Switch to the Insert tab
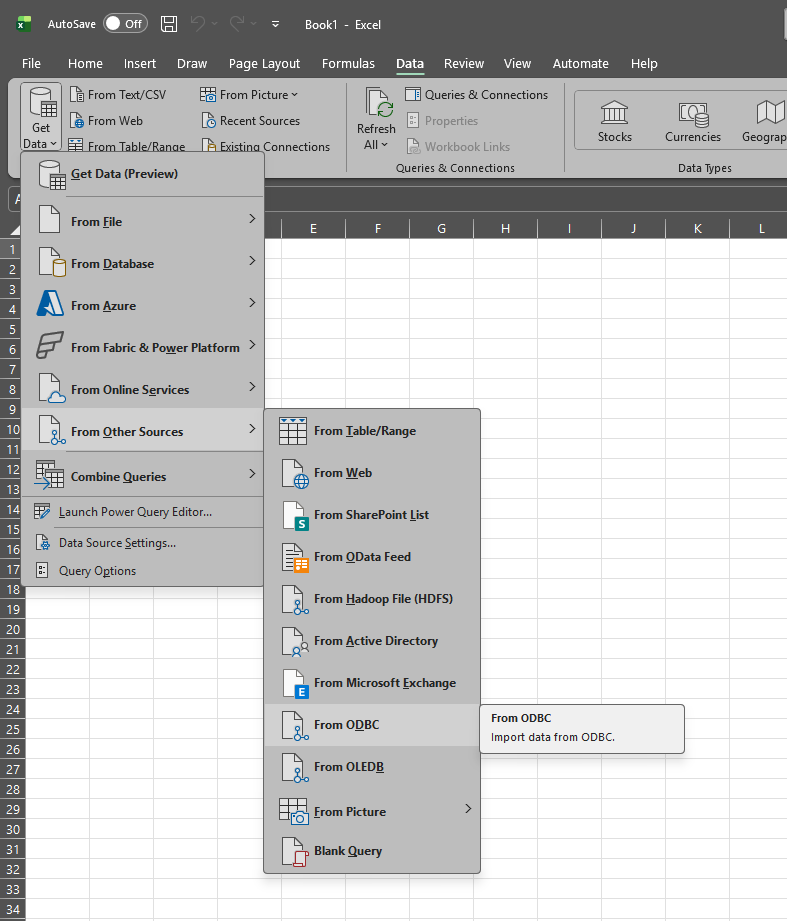The image size is (800, 921). pos(140,63)
